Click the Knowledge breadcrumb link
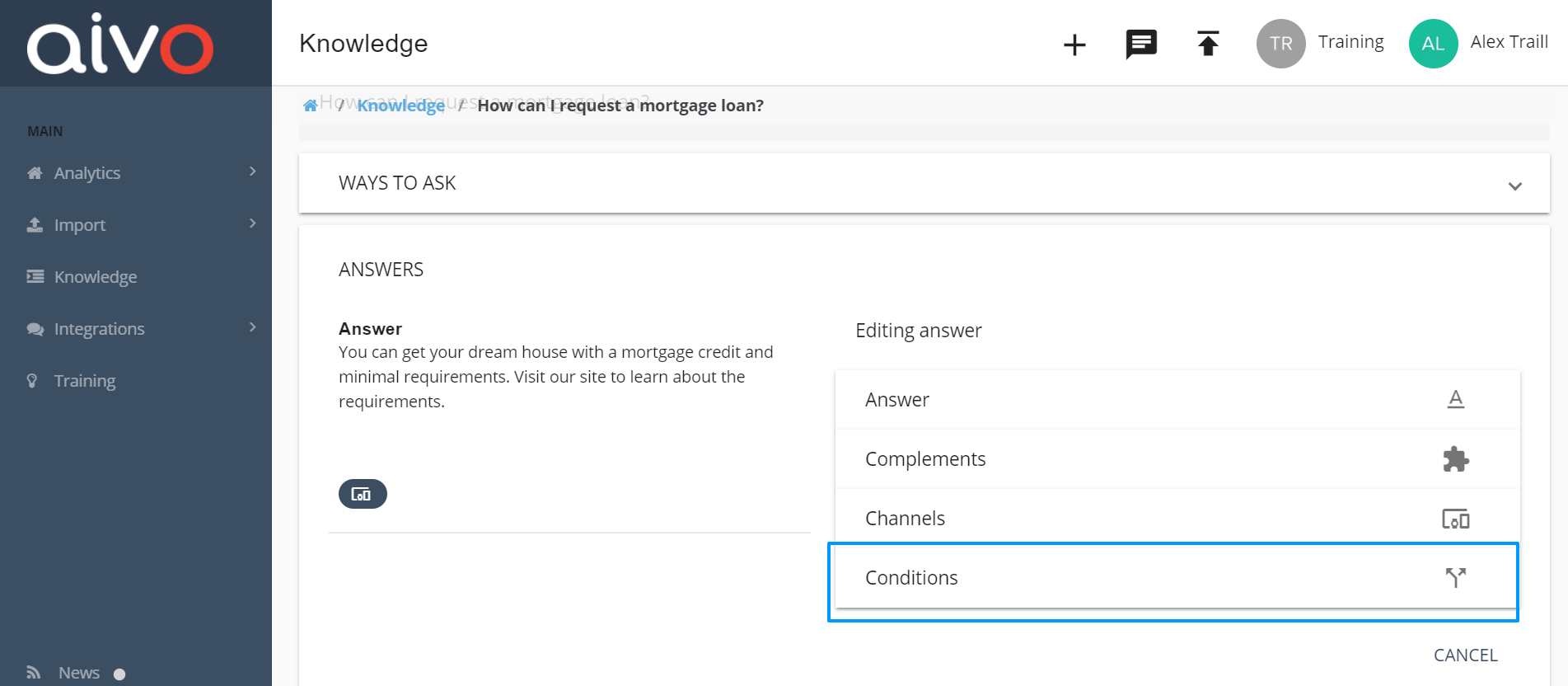Screen dimensions: 1568x686 401,106
